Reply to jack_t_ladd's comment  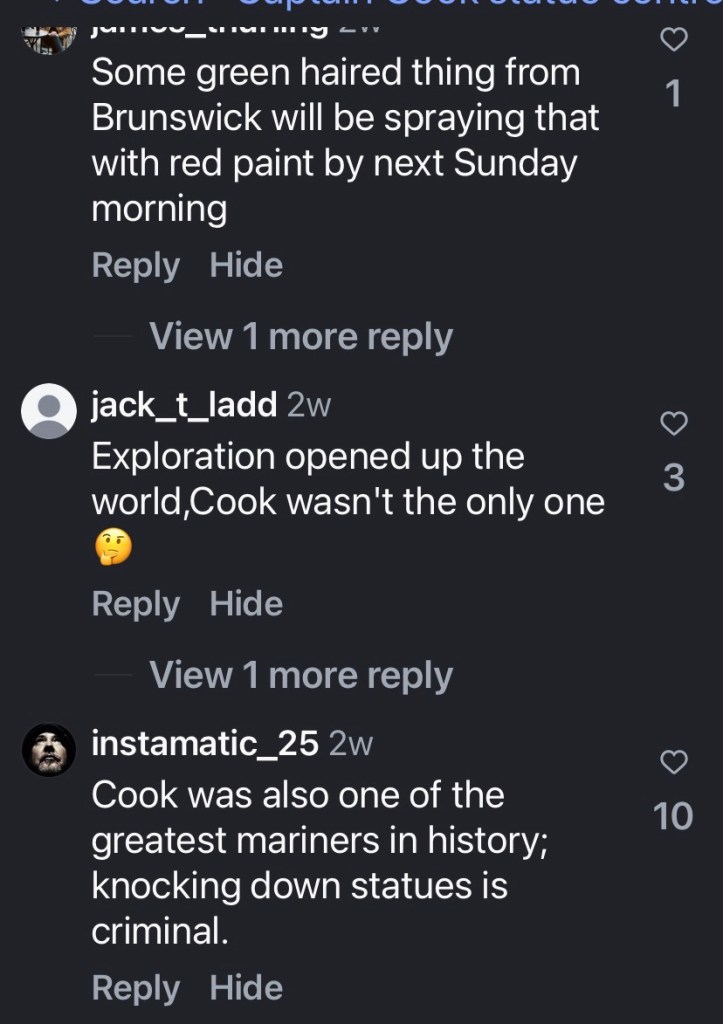click(135, 604)
